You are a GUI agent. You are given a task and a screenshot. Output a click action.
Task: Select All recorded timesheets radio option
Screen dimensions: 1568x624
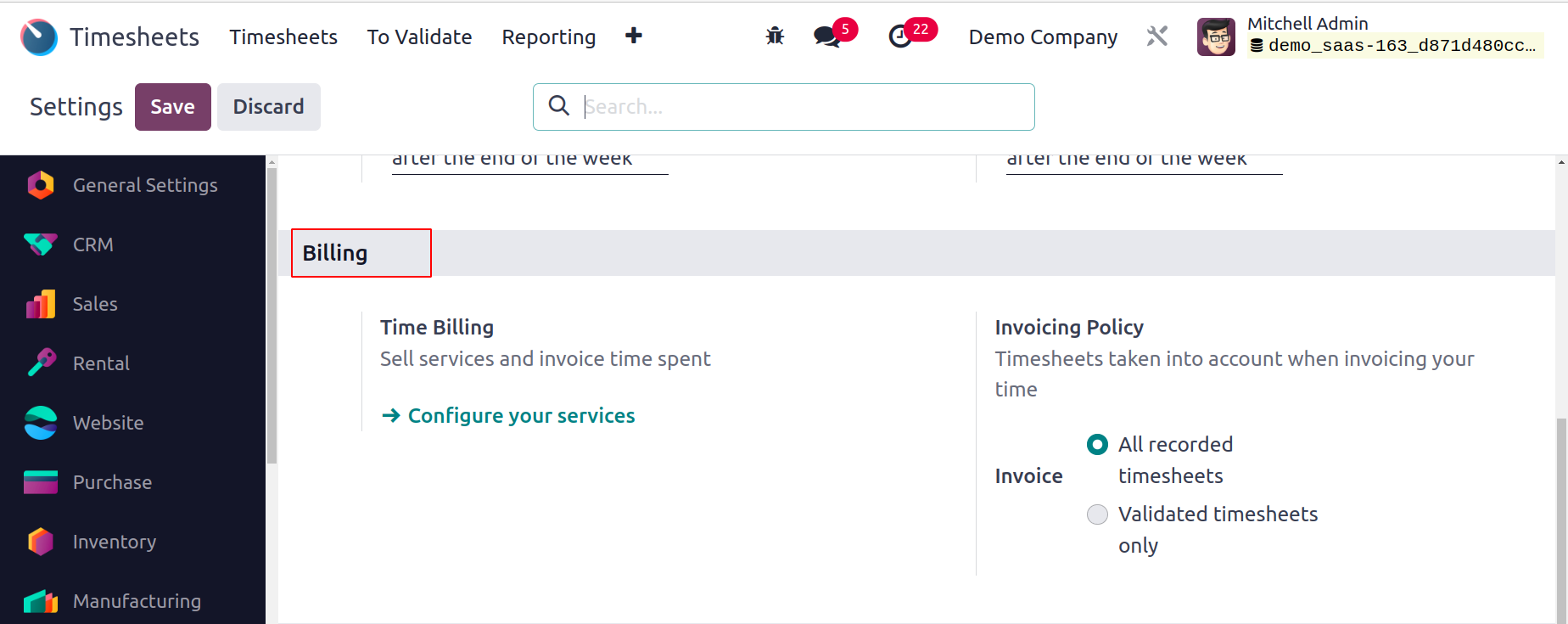point(1097,444)
